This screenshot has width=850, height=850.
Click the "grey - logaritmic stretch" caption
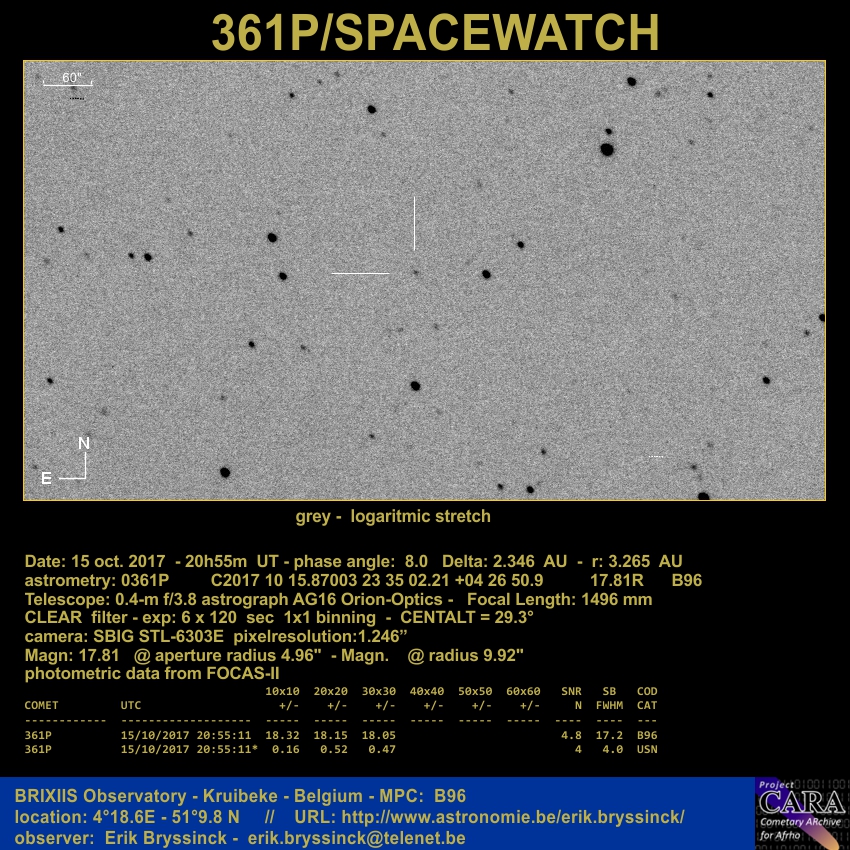pyautogui.click(x=393, y=517)
